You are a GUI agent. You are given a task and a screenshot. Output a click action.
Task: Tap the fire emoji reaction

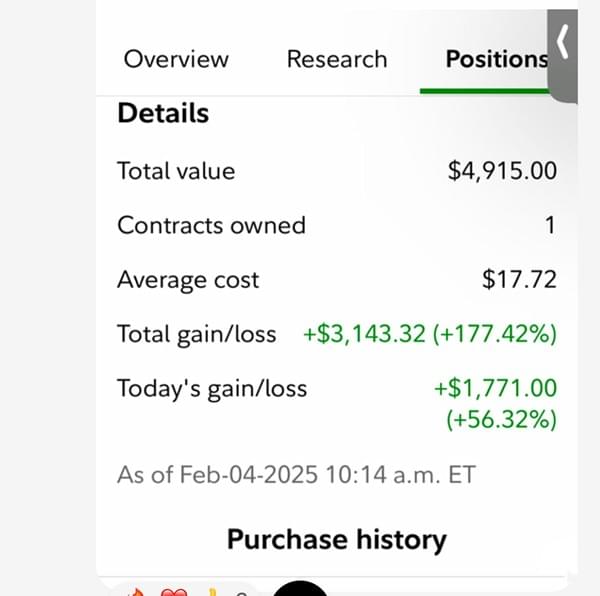[137, 592]
